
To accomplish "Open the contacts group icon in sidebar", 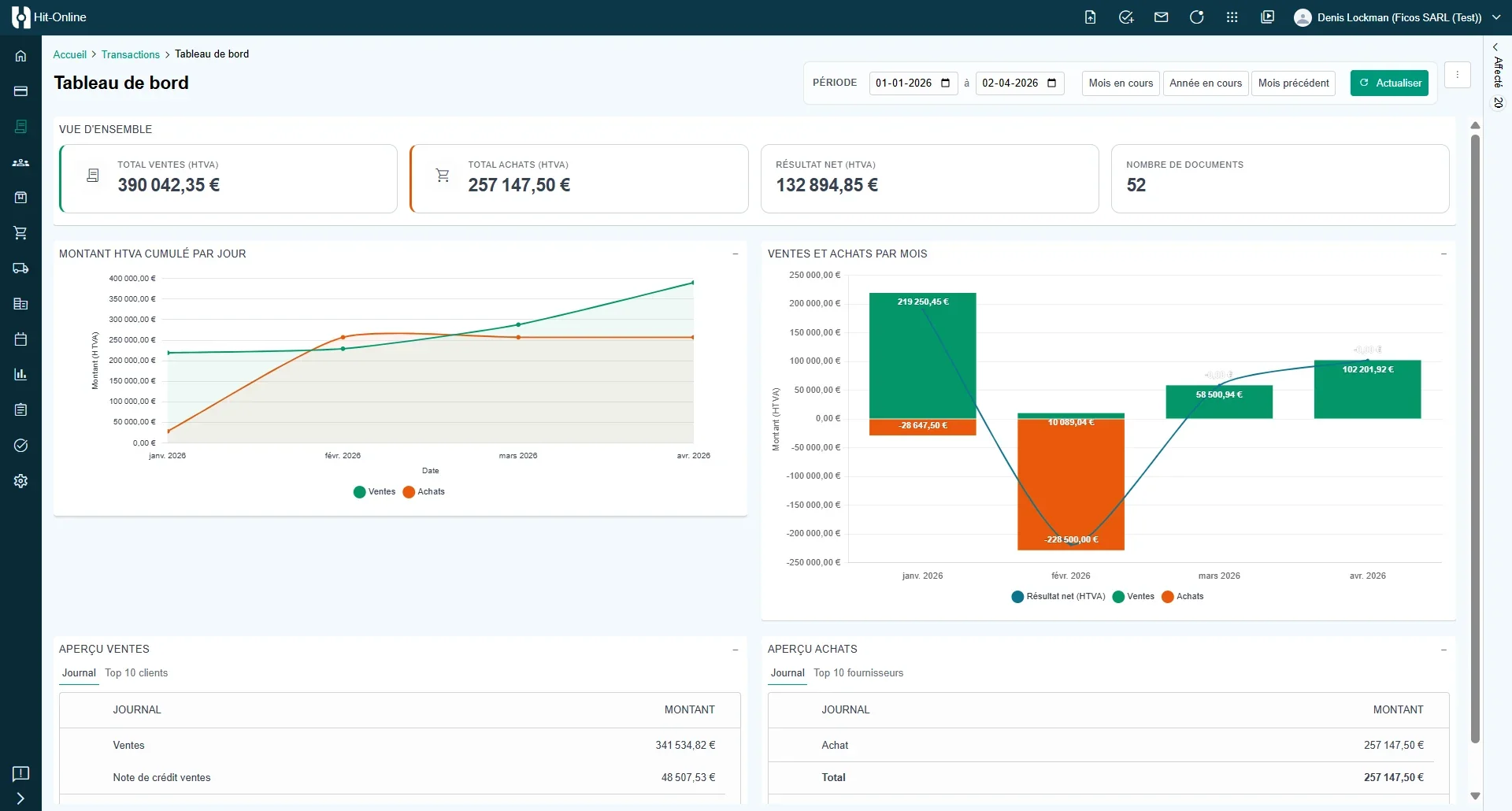I will (x=20, y=162).
